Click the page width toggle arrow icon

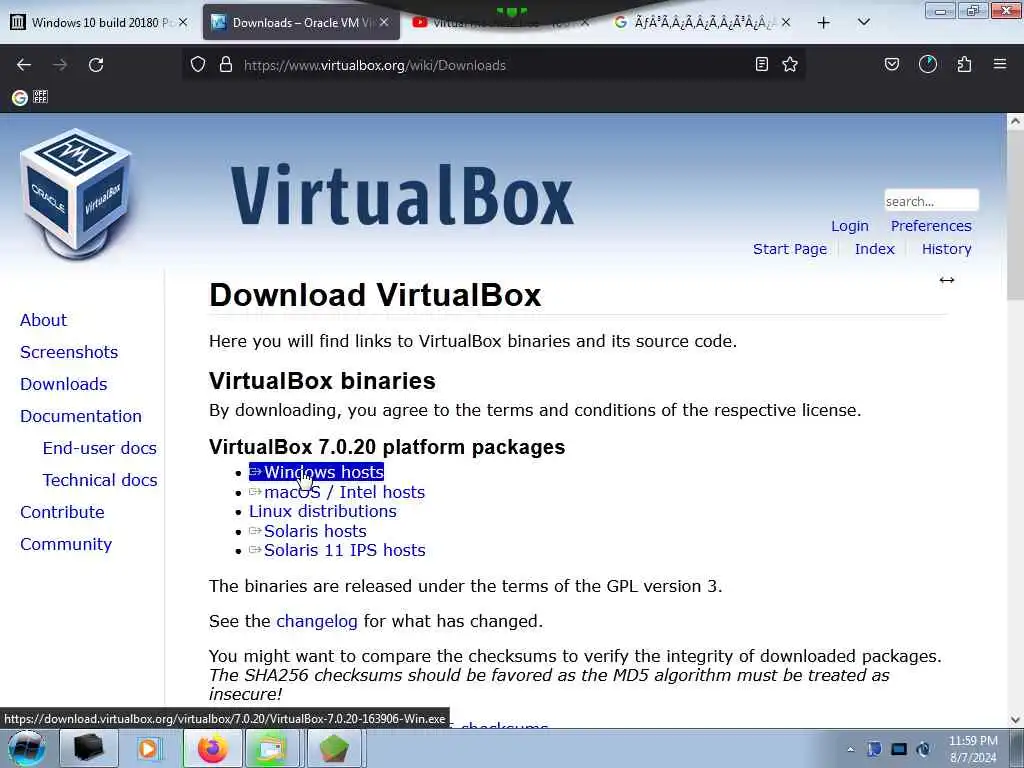point(946,280)
